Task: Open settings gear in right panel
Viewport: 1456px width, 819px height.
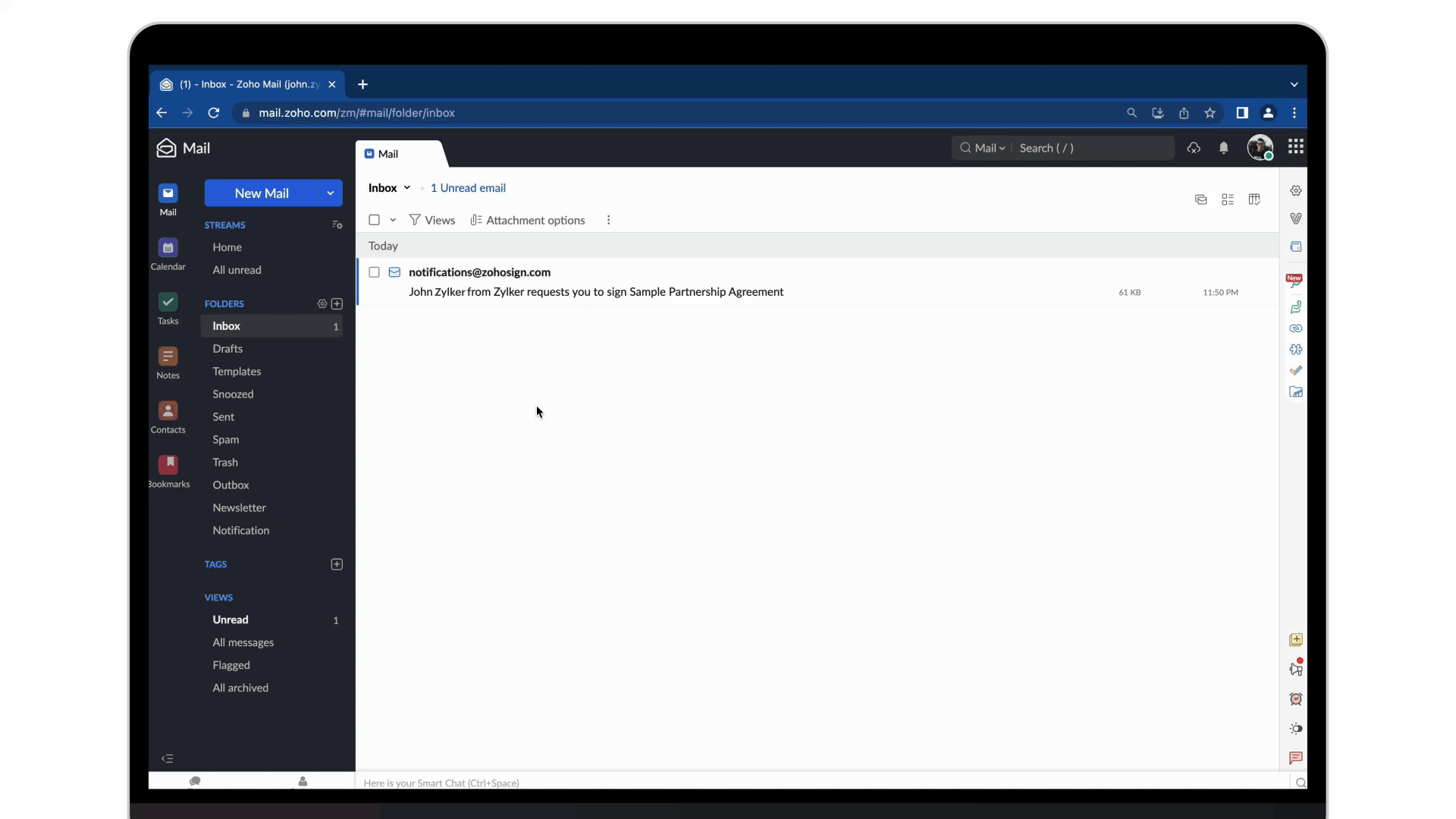Action: [1295, 191]
